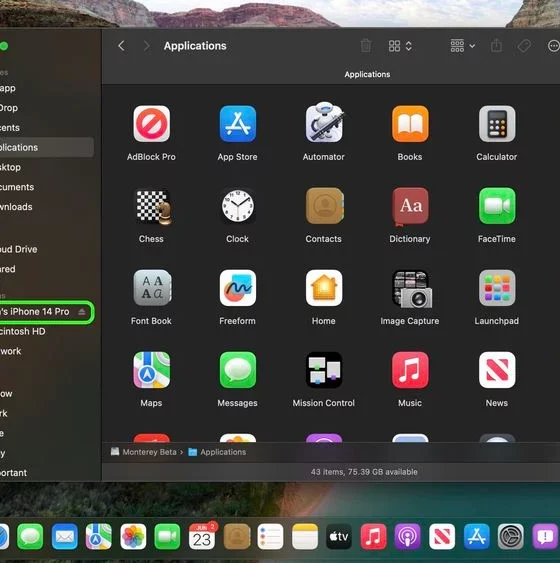Click Monterey Beta in path bar
The height and width of the screenshot is (563, 560).
pos(144,452)
